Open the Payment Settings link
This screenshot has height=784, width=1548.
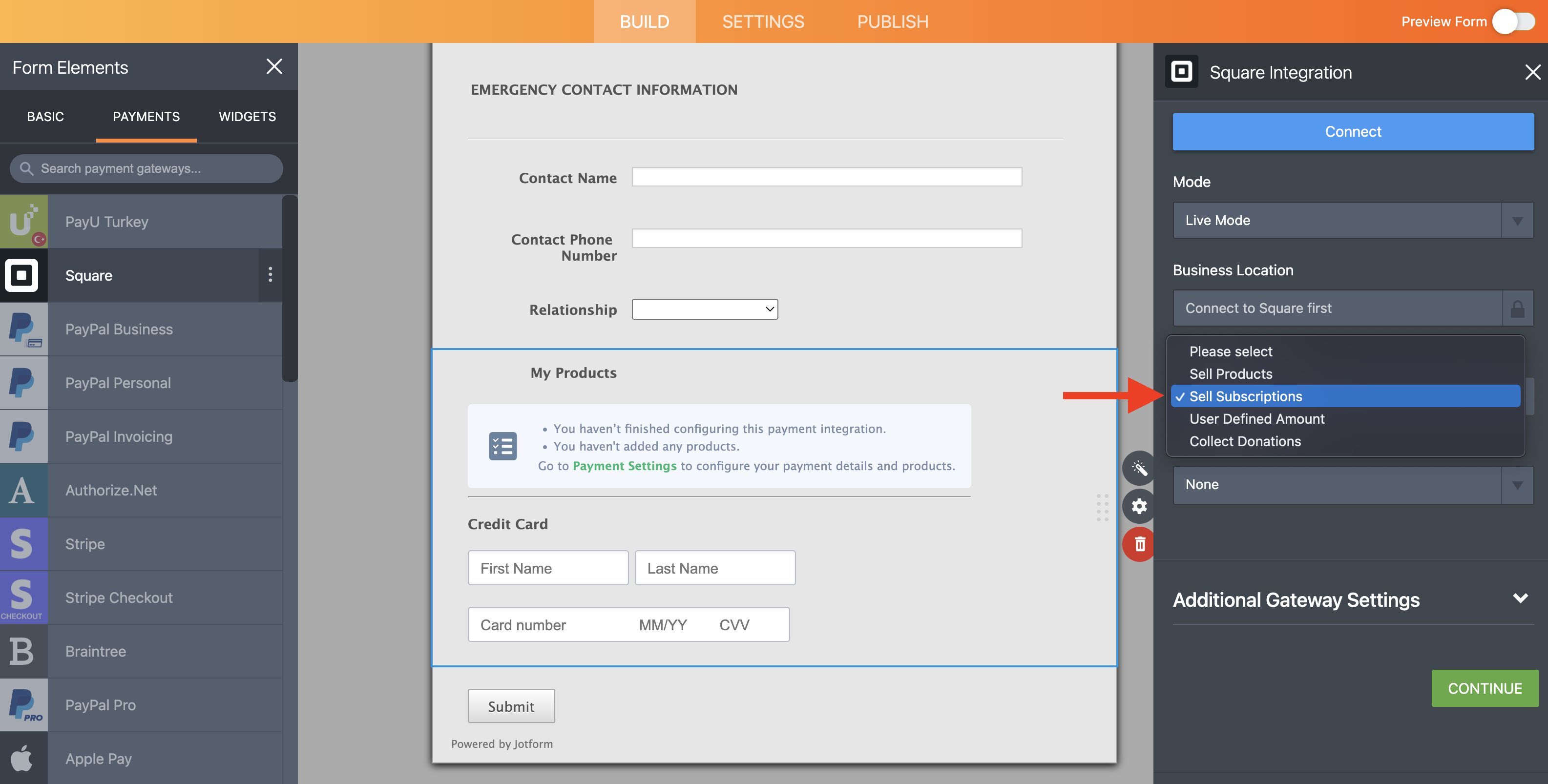[625, 466]
